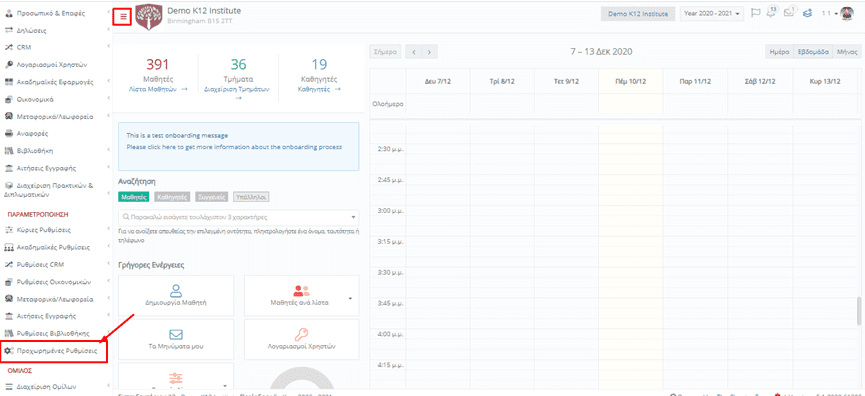
Task: Follow the Λίστα Μαθητών link
Action: click(158, 88)
